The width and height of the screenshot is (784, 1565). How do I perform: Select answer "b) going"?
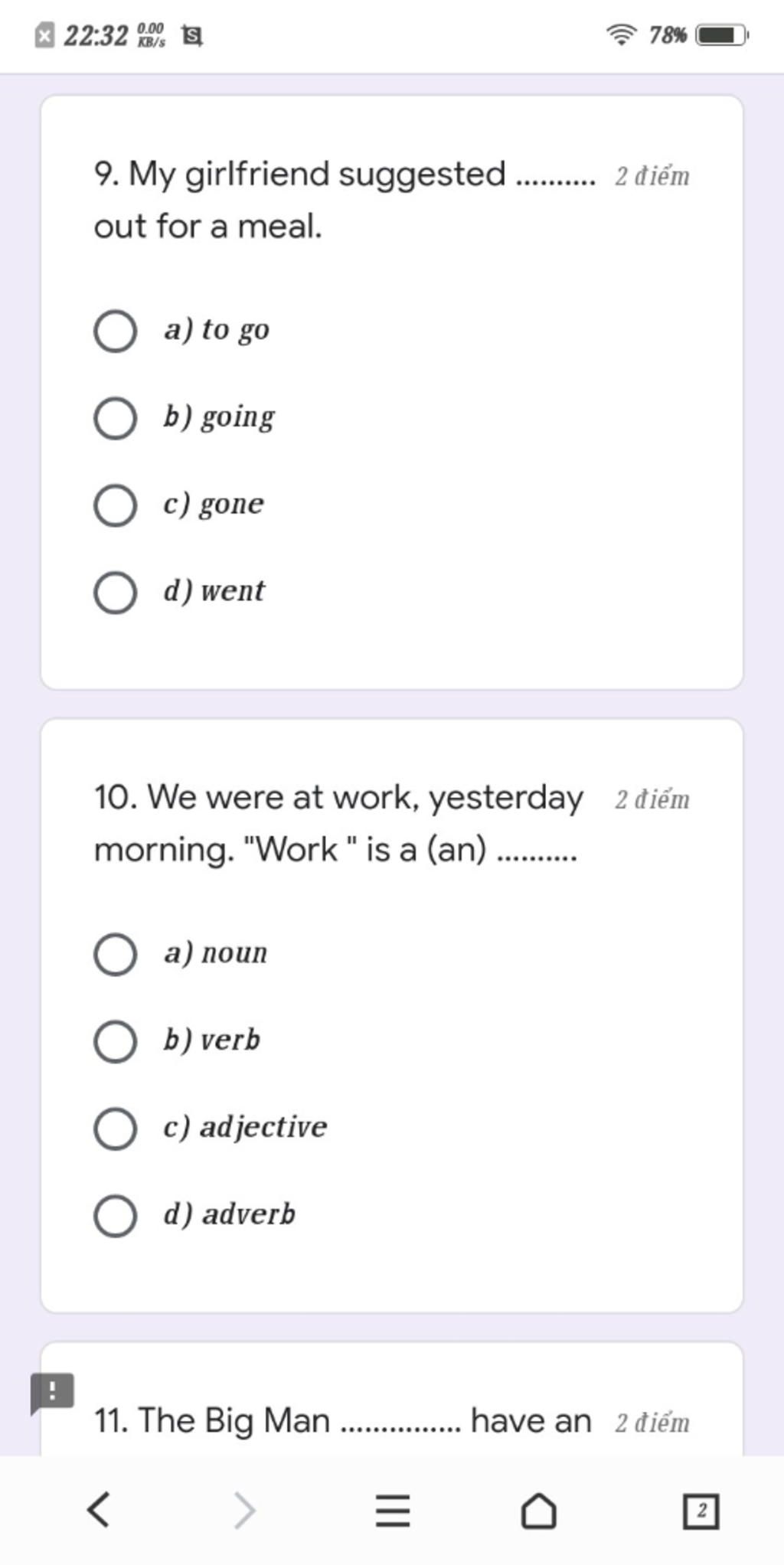[x=116, y=418]
